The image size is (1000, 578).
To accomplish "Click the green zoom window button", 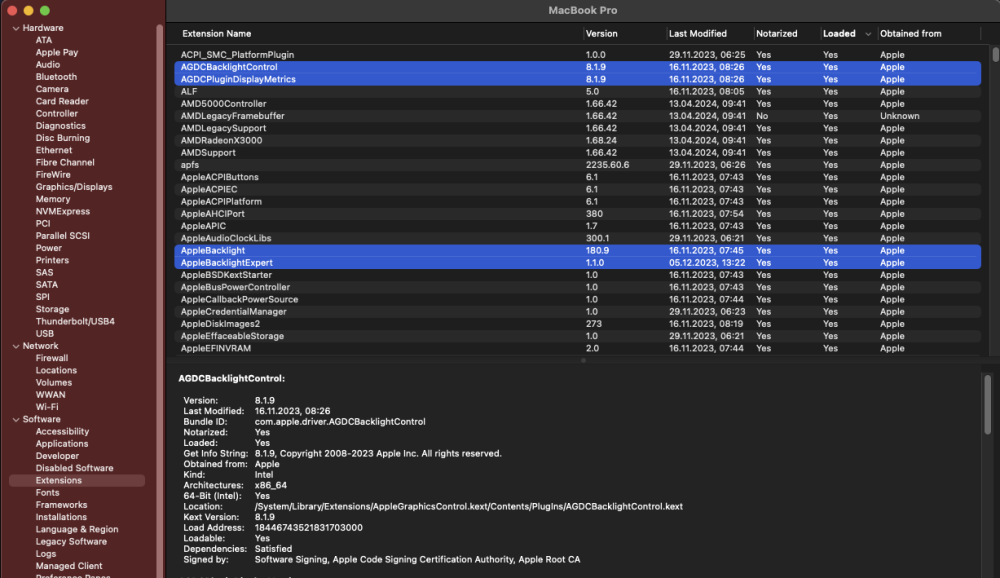I will pyautogui.click(x=45, y=10).
